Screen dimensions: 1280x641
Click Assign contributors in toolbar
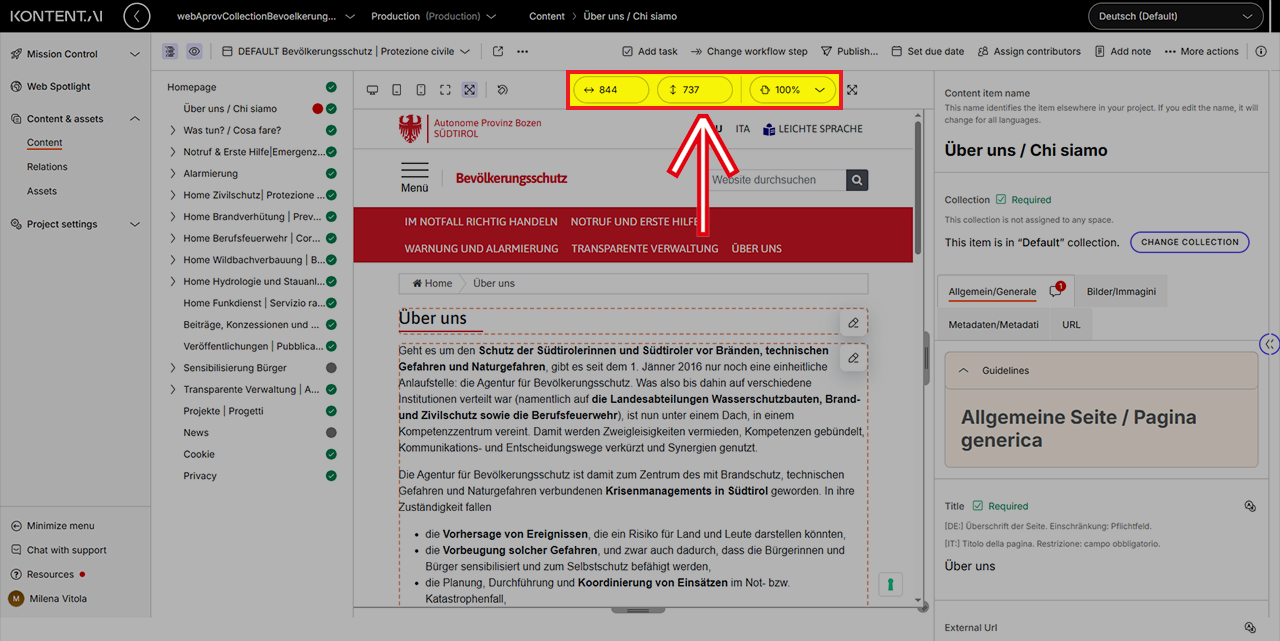click(x=1029, y=51)
